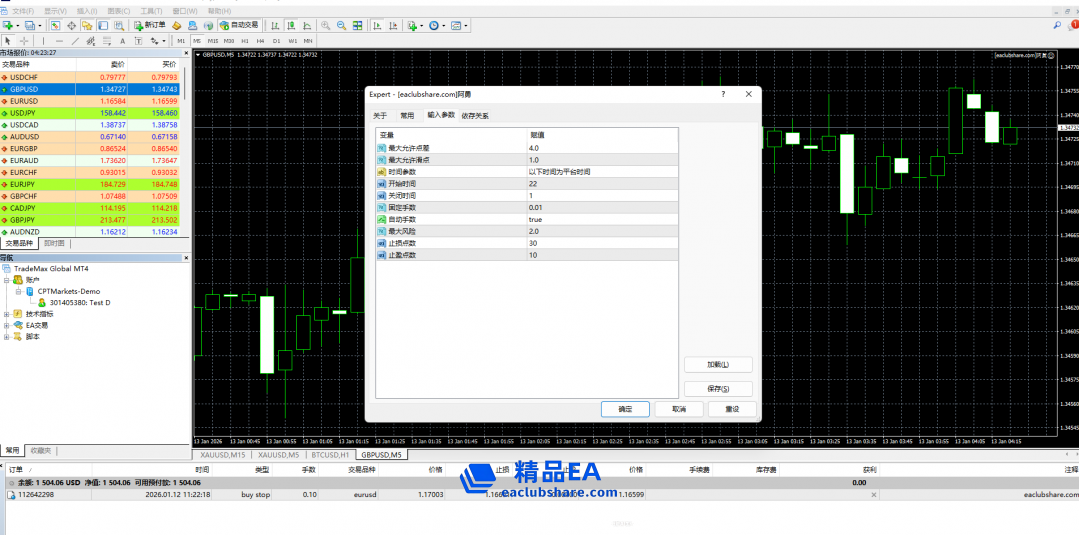Switch to XAUUSD,M15 chart tab
Screen dimensions: 1079x535
tap(222, 455)
